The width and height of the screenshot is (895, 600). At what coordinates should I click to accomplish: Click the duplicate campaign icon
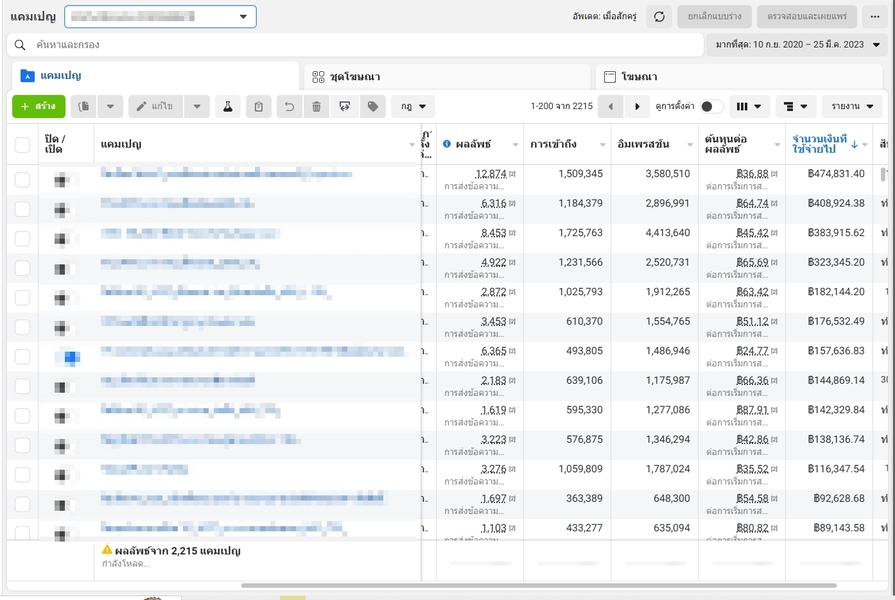(x=85, y=106)
